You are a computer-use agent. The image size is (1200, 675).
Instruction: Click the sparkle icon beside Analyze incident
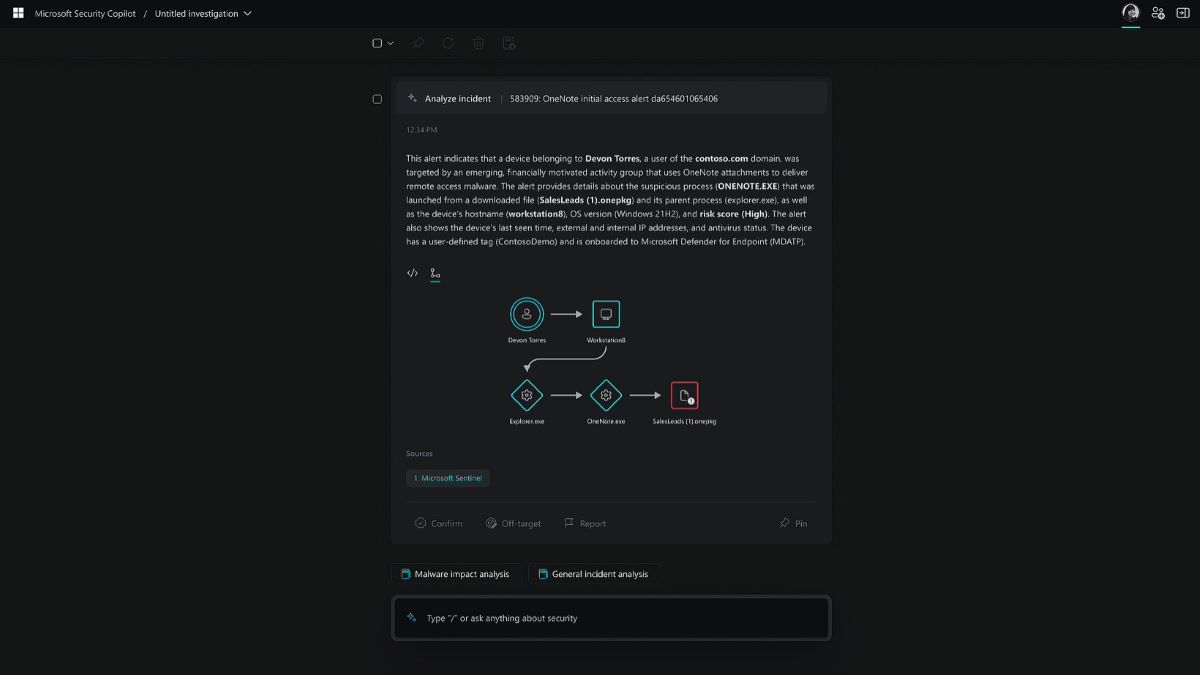click(x=412, y=98)
